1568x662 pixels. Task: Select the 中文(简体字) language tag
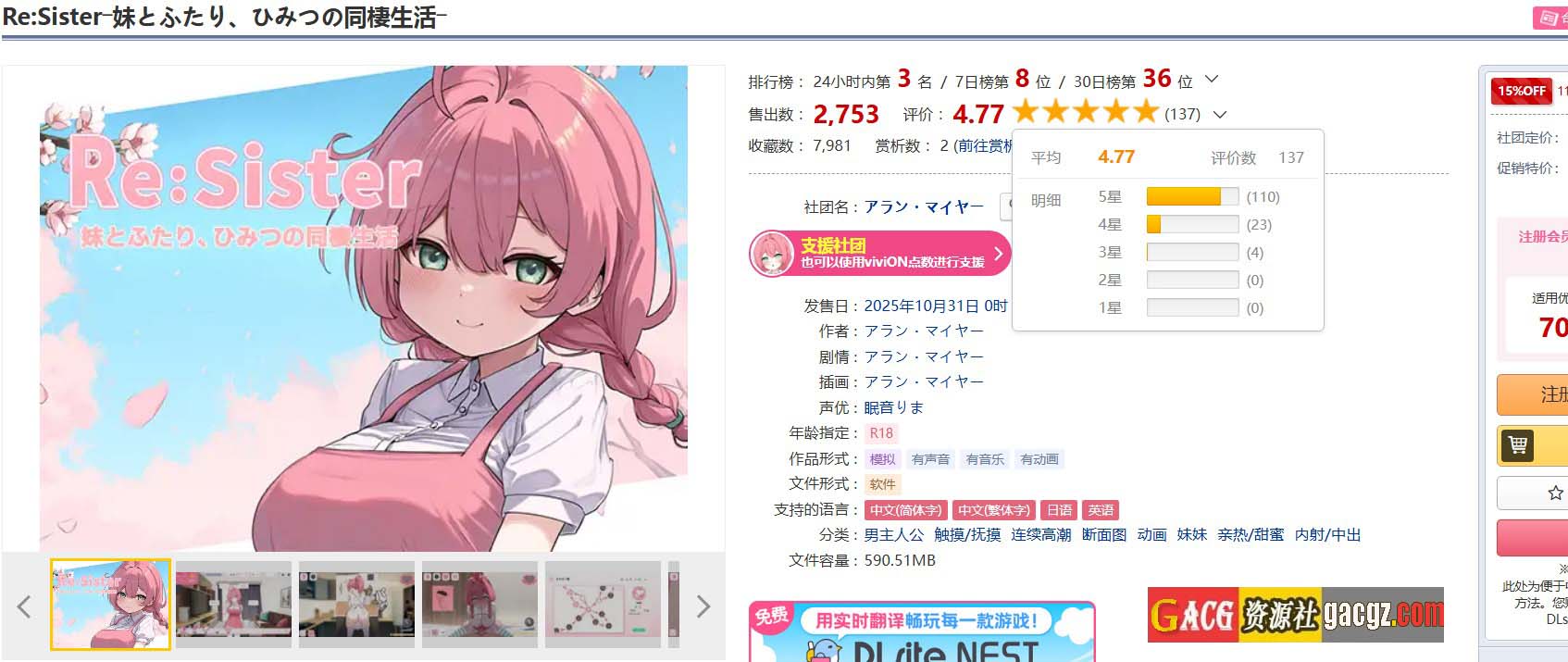(905, 510)
